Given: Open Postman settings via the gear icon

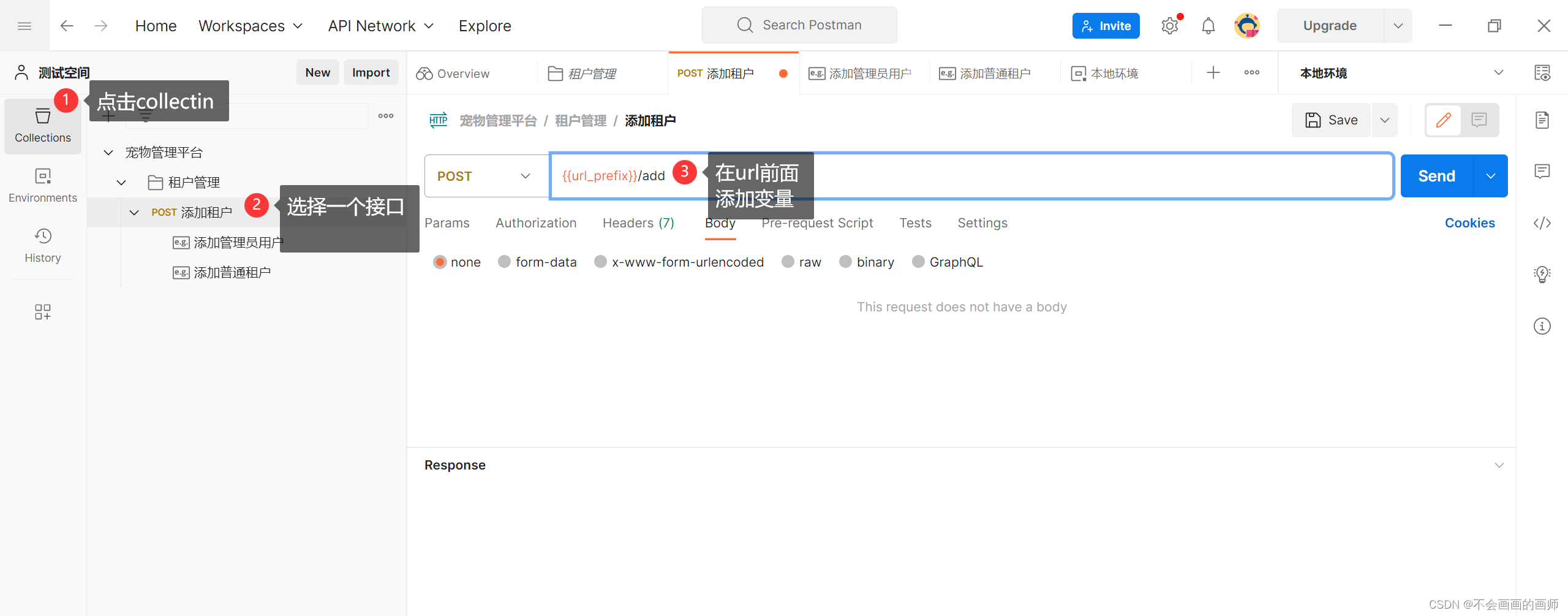Looking at the screenshot, I should (x=1170, y=25).
